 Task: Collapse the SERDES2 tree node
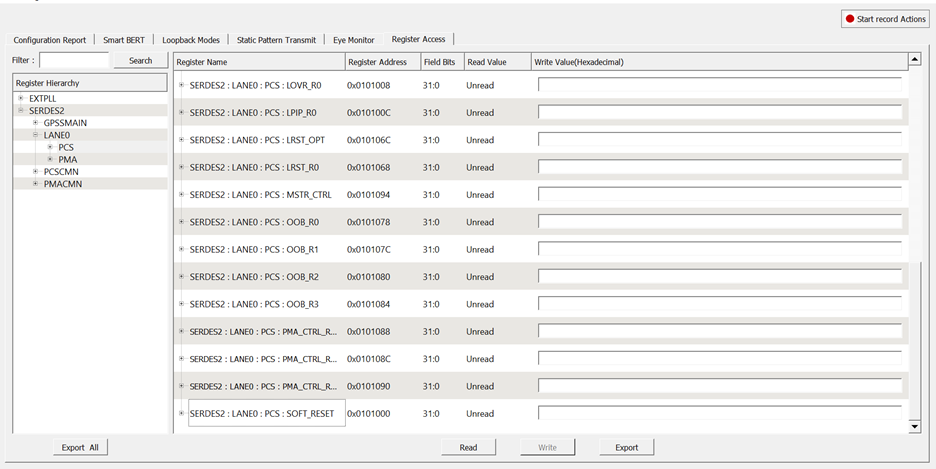[x=21, y=111]
